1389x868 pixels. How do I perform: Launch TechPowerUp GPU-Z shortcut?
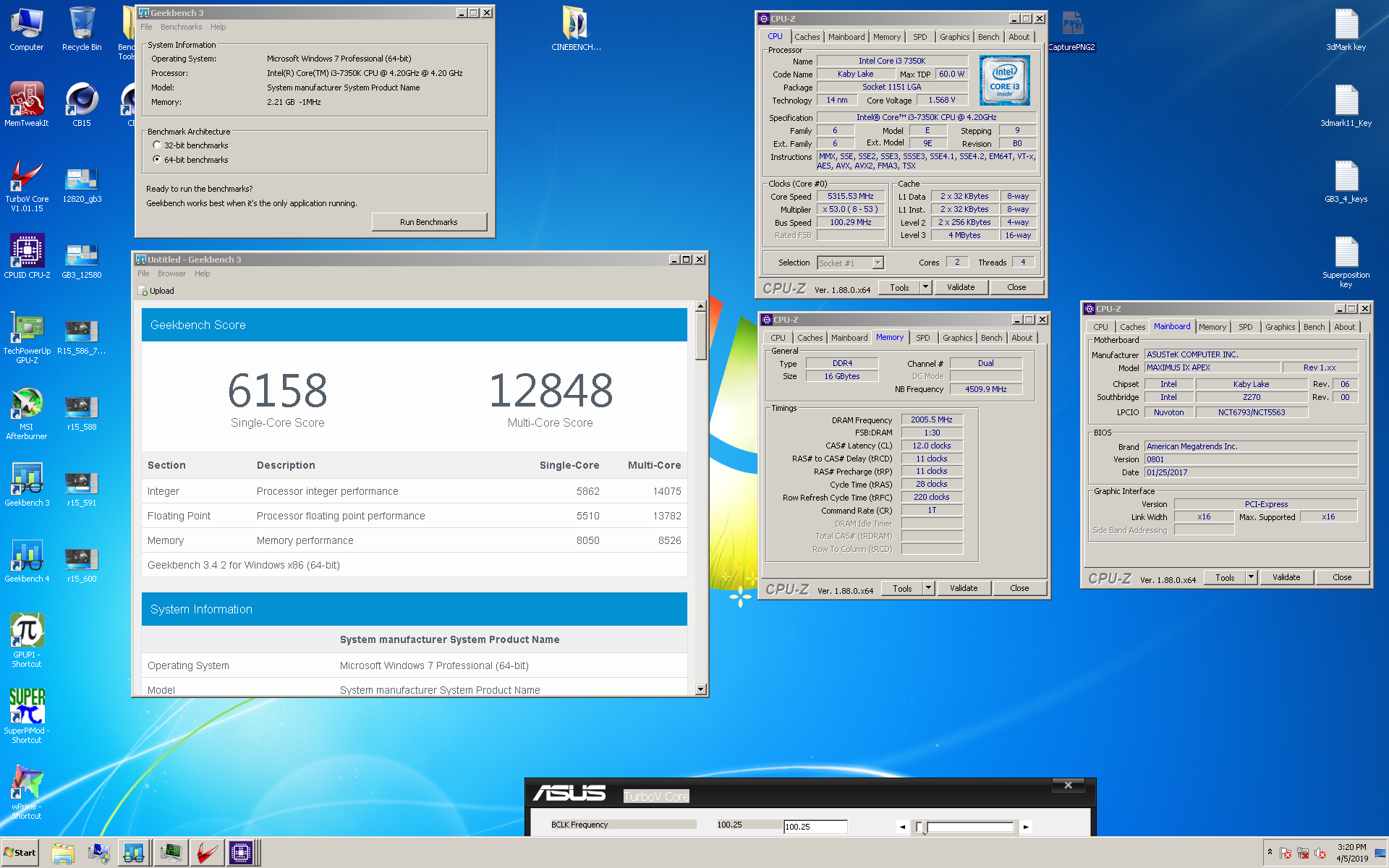coord(27,338)
